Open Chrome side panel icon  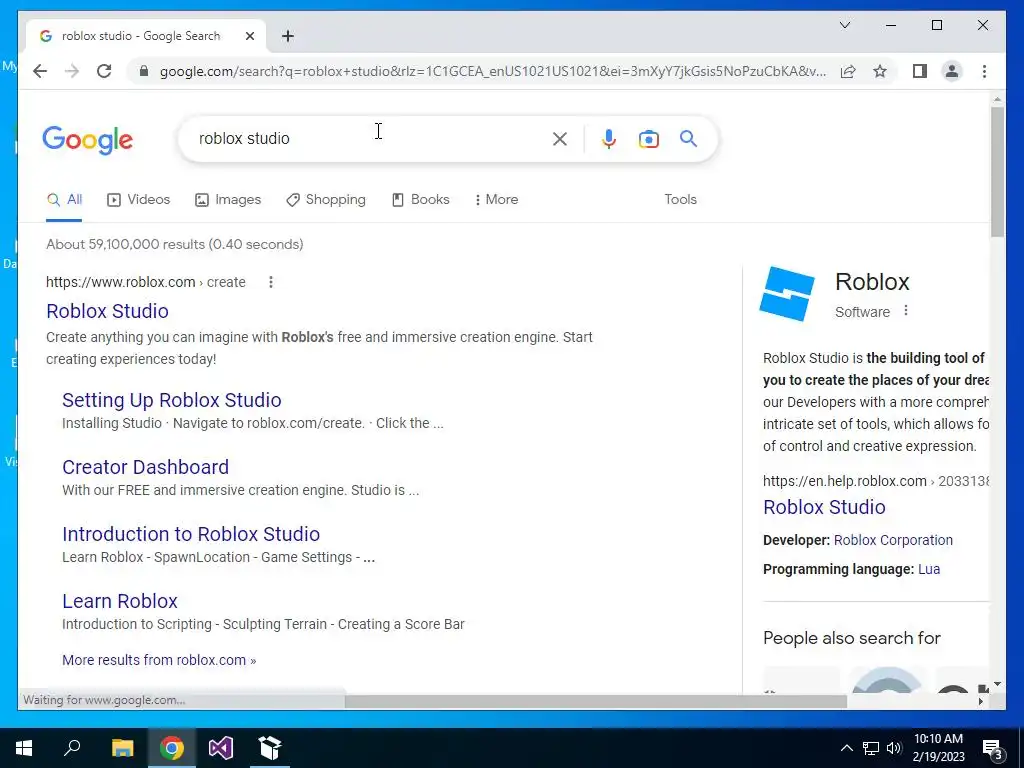tap(920, 71)
